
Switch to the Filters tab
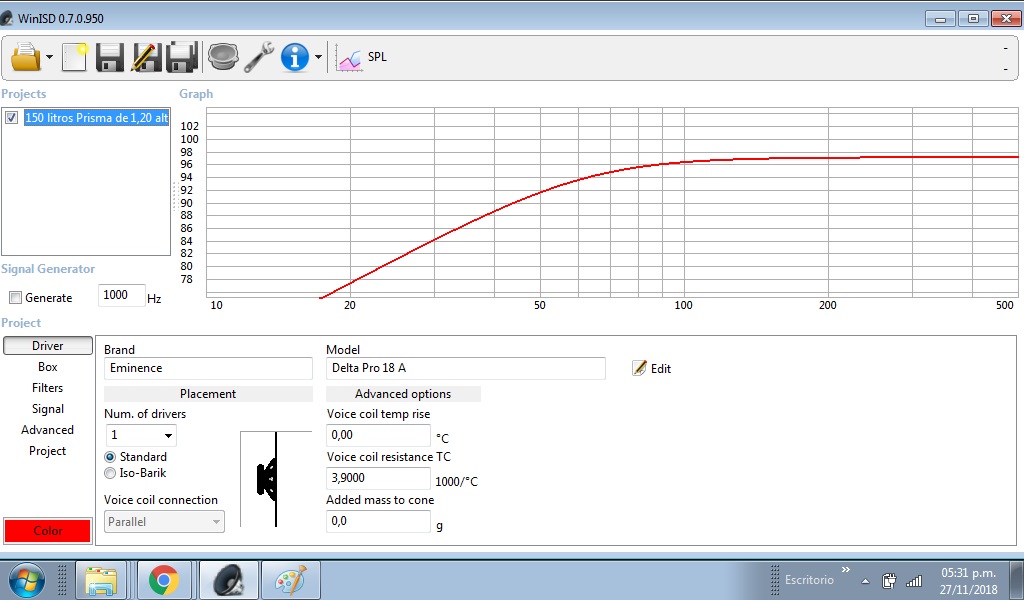coord(48,388)
